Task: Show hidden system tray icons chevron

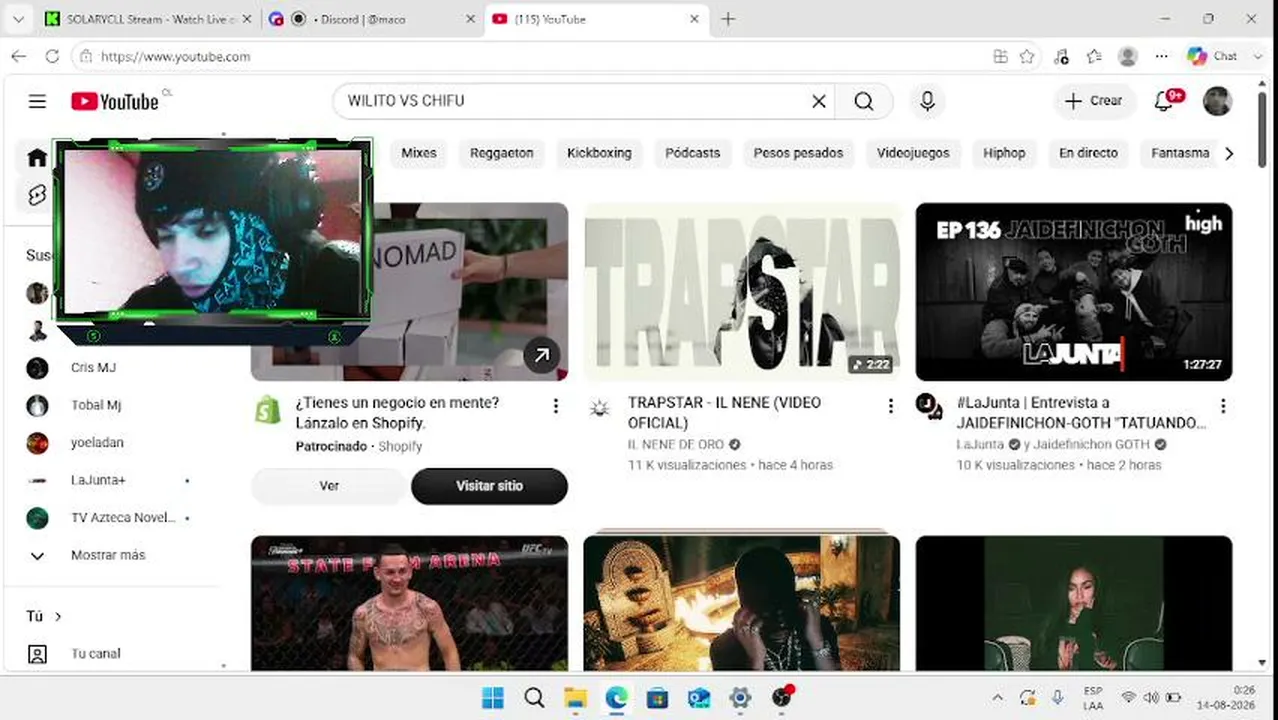Action: (997, 698)
